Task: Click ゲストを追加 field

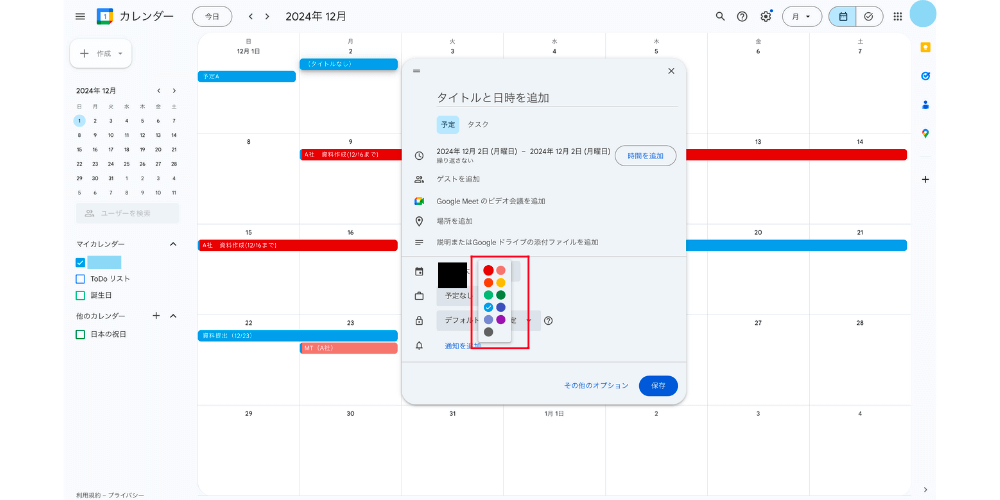Action: 458,179
